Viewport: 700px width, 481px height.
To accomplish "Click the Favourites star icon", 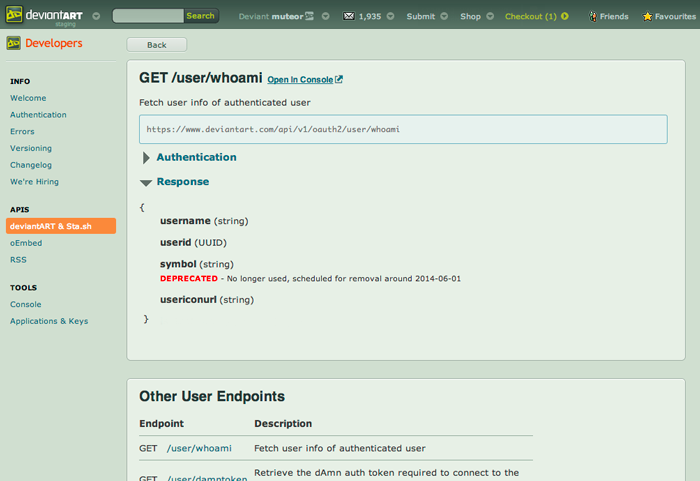I will [x=647, y=17].
